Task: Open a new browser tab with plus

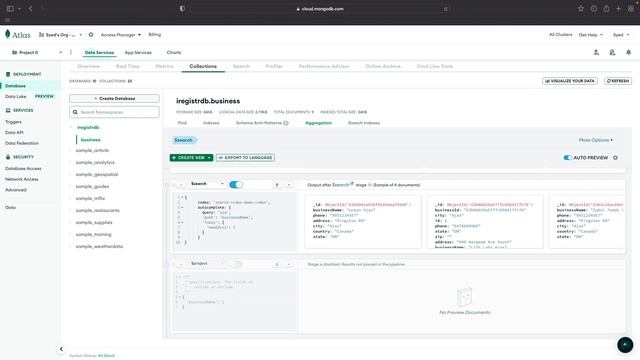Action: (618, 9)
